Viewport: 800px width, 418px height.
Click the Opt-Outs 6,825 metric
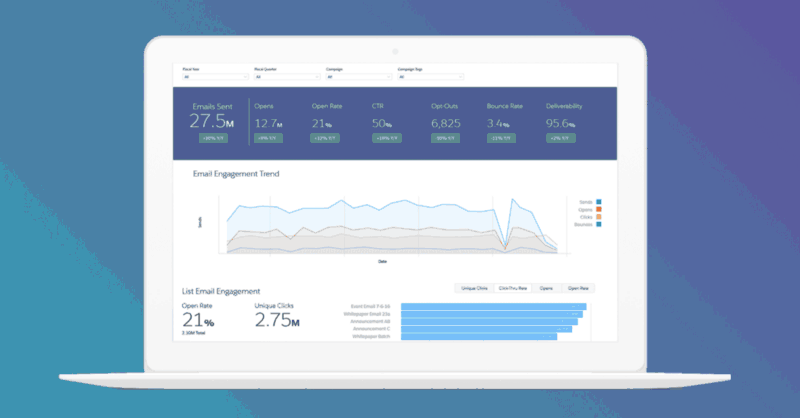point(445,122)
